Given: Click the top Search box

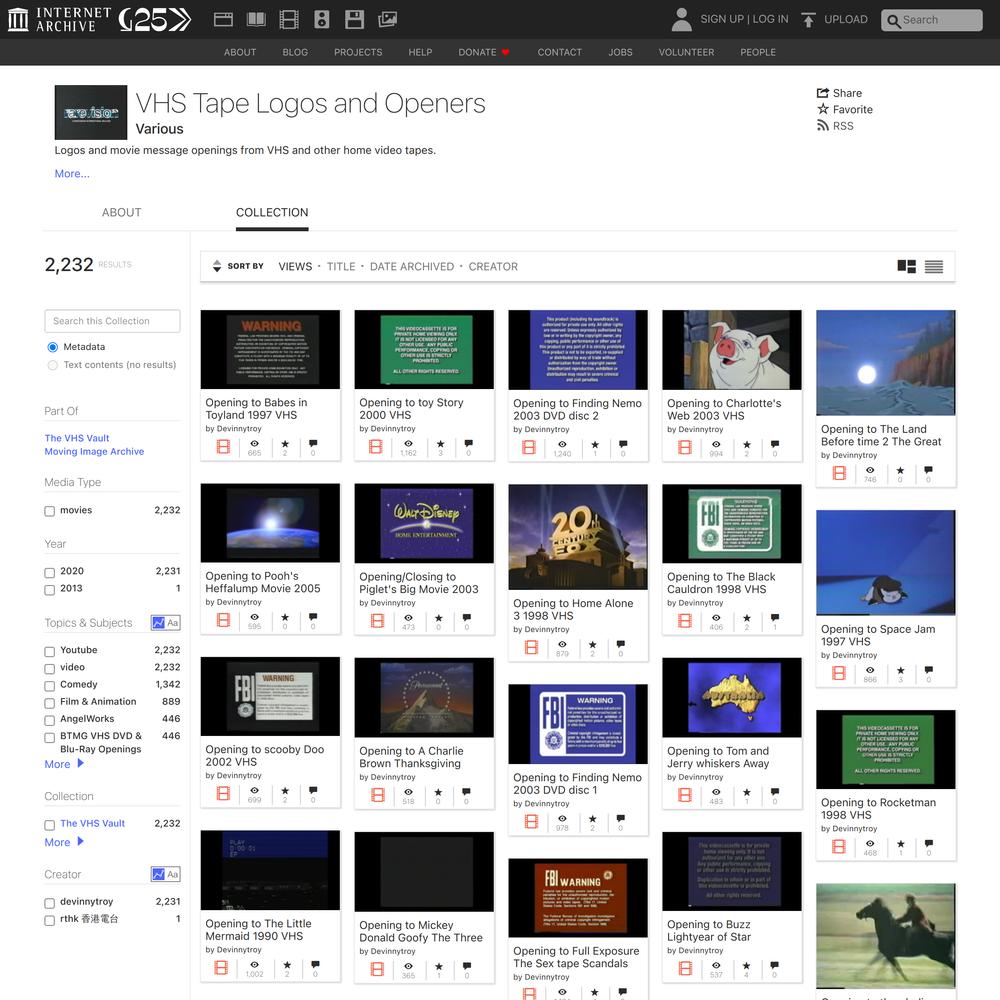Looking at the screenshot, I should pos(932,20).
